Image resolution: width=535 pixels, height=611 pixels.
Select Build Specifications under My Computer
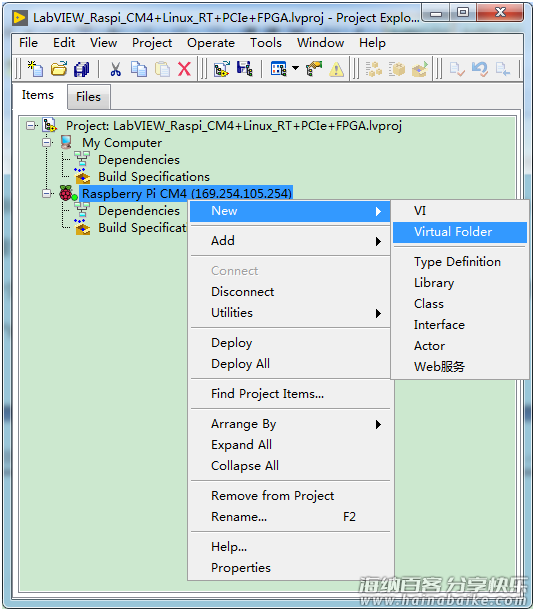pos(154,177)
